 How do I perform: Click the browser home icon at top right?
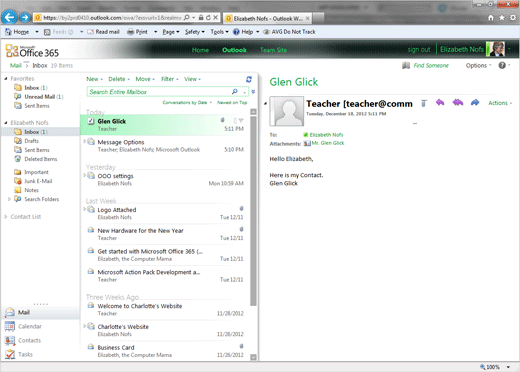tap(491, 18)
